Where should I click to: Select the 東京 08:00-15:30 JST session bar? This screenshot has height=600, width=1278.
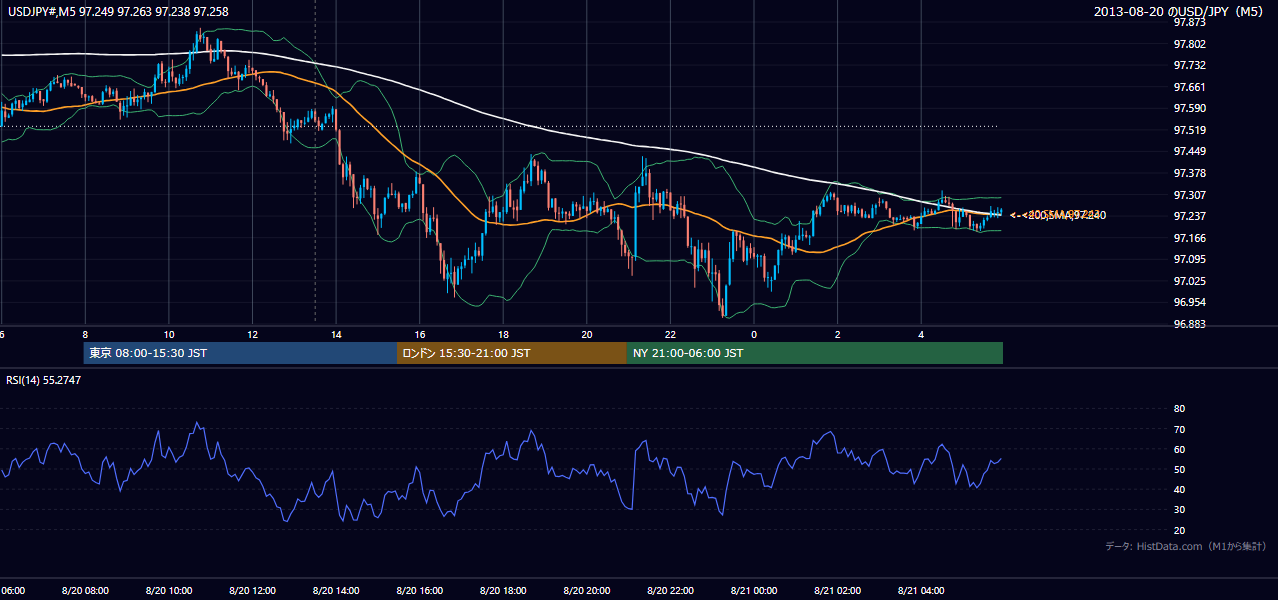tap(240, 353)
